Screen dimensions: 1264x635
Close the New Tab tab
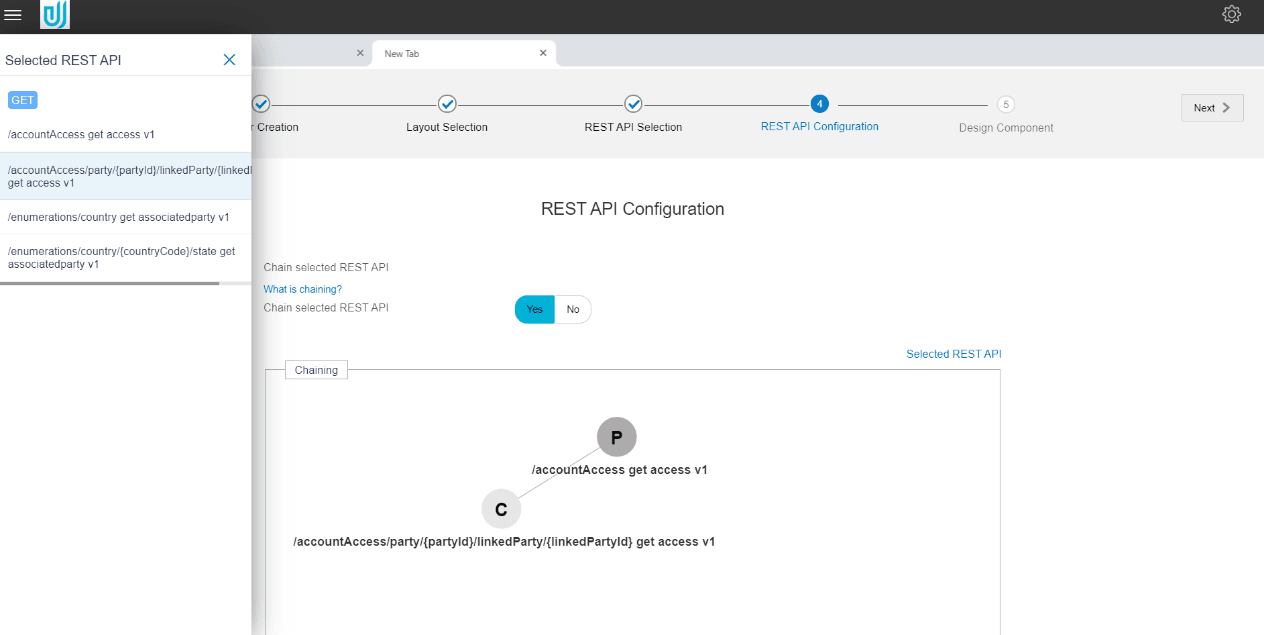(543, 53)
